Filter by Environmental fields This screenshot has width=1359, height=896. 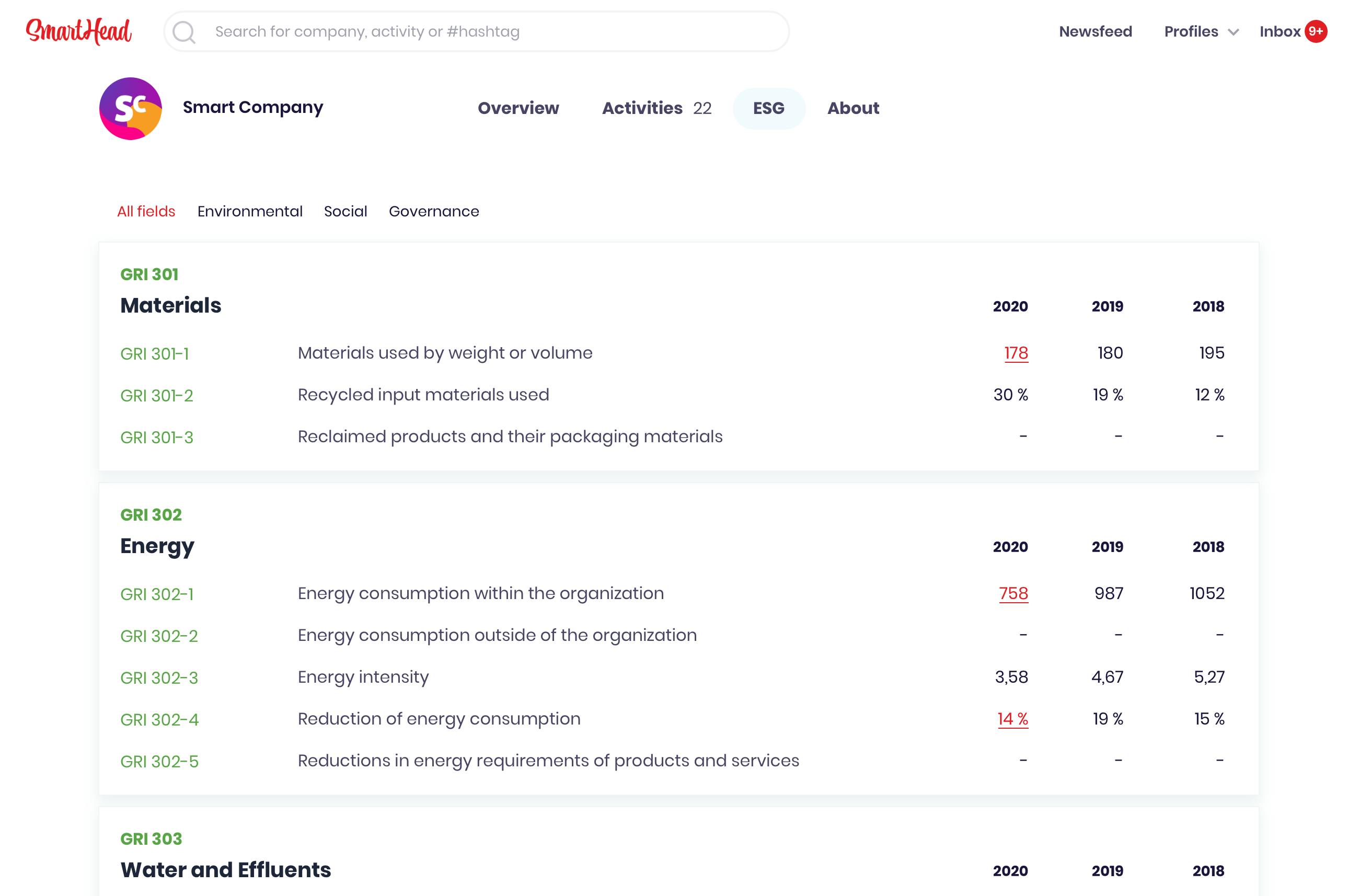point(250,211)
